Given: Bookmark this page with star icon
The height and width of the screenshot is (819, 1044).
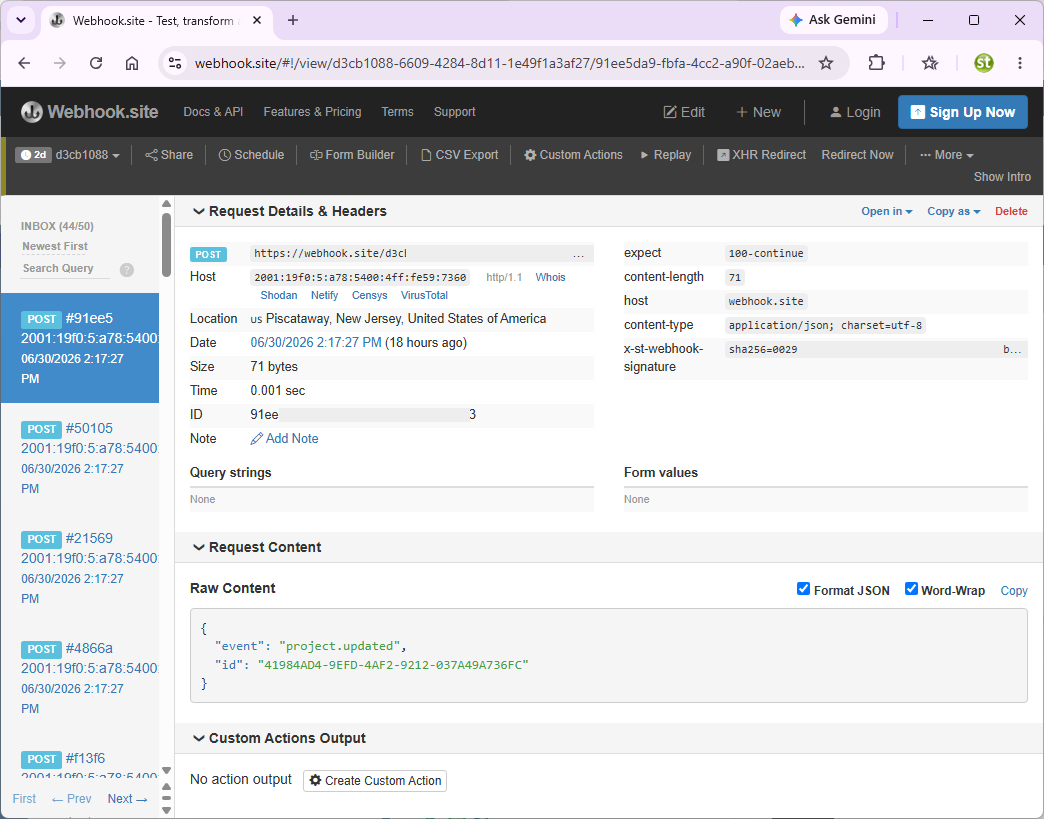Looking at the screenshot, I should (x=826, y=63).
